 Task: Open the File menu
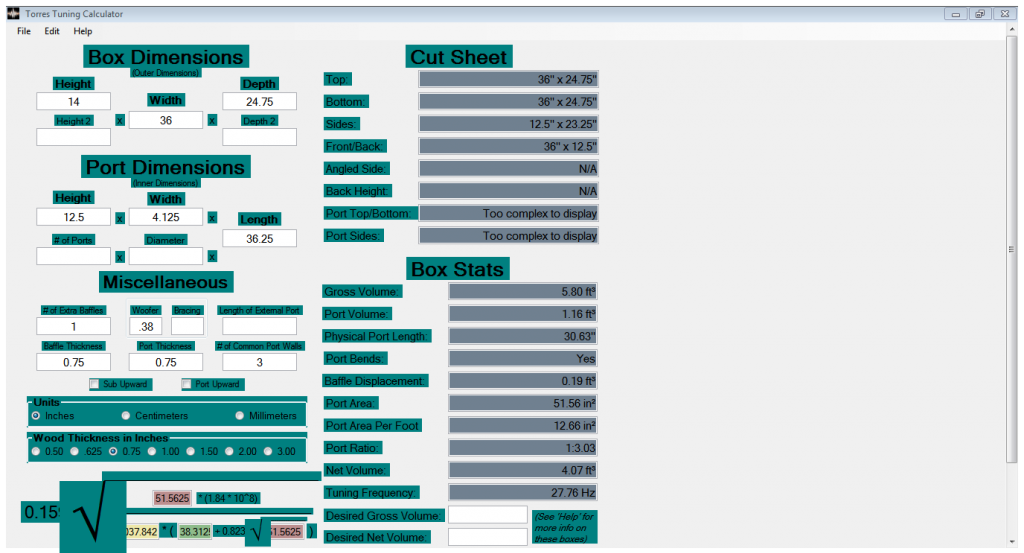[24, 31]
